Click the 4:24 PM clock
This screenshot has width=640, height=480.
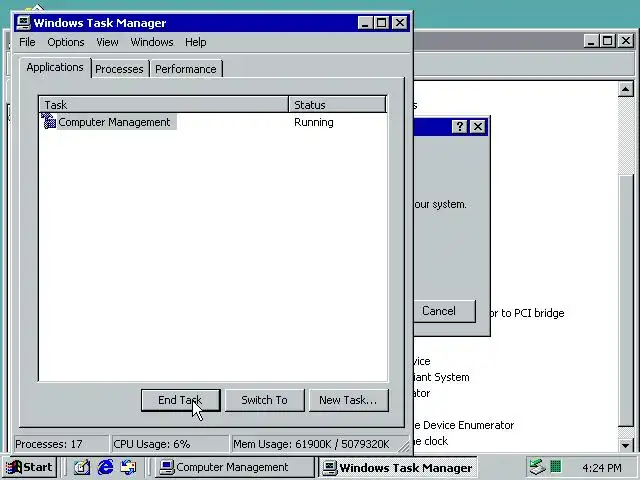pyautogui.click(x=602, y=467)
